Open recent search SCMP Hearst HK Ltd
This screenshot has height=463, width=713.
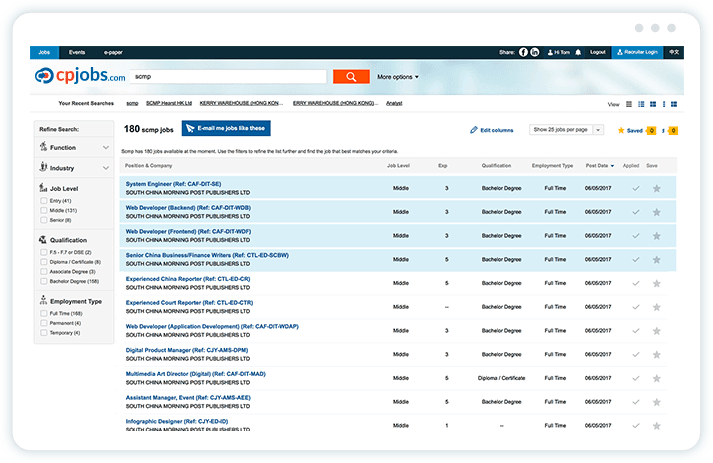169,103
